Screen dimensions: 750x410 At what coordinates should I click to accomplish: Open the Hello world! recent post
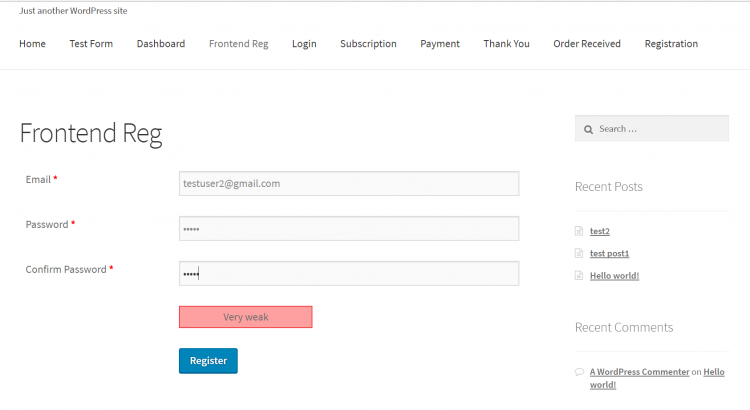pos(614,276)
